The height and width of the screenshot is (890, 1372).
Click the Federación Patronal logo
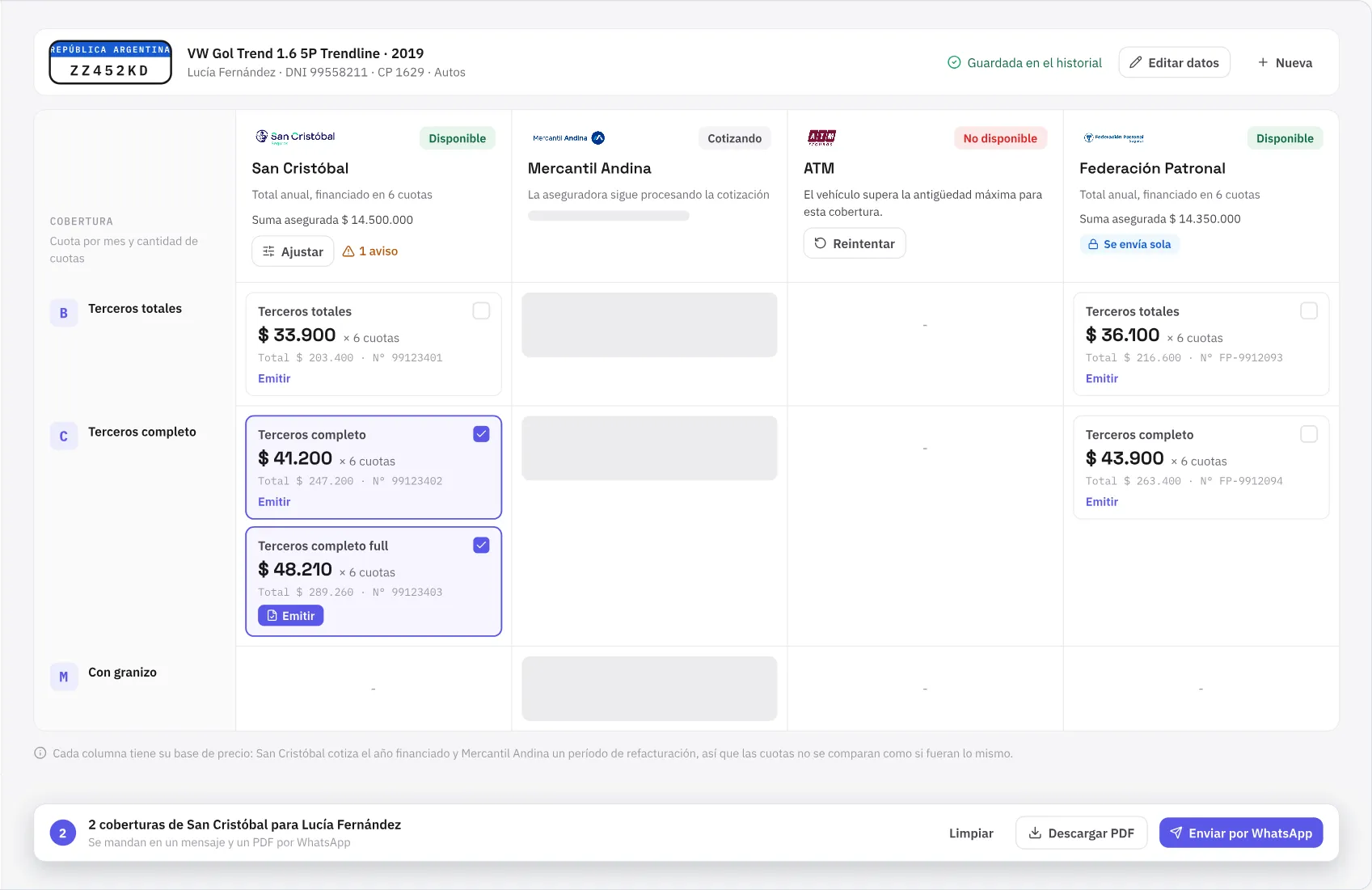pyautogui.click(x=1114, y=138)
